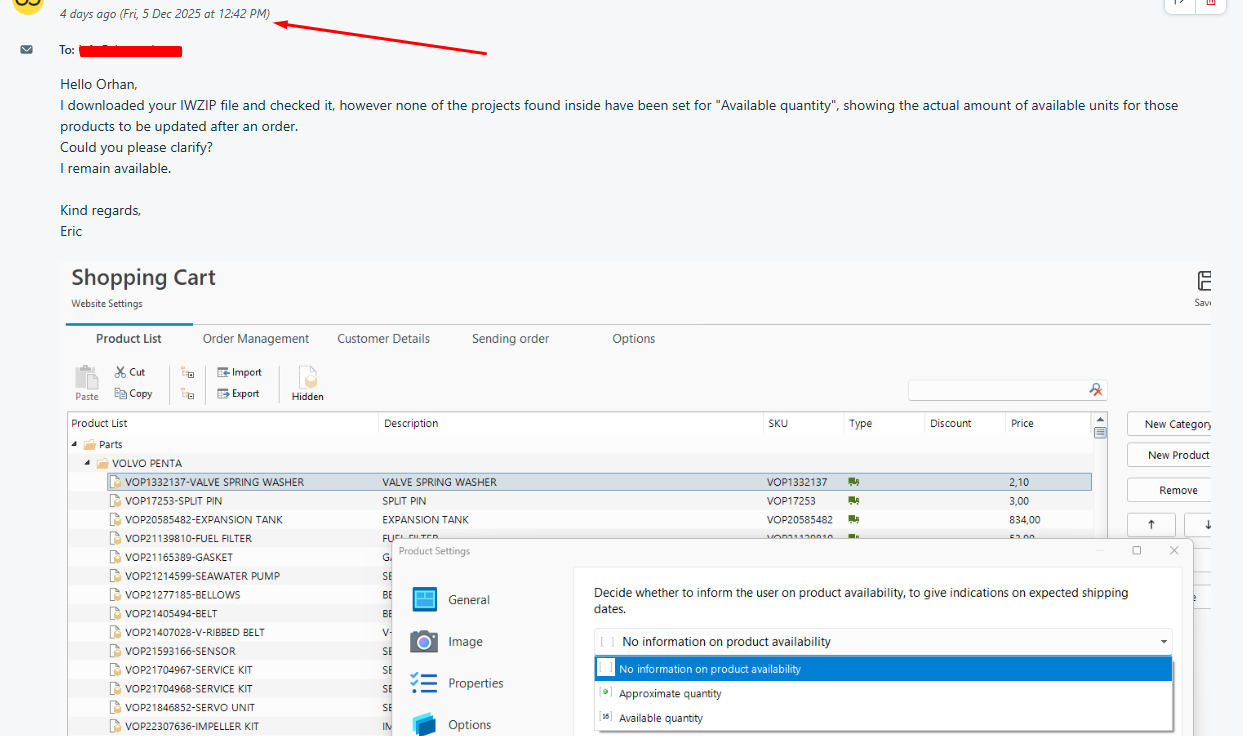This screenshot has height=736, width=1249.
Task: Toggle the Hidden product icon
Action: tap(308, 380)
